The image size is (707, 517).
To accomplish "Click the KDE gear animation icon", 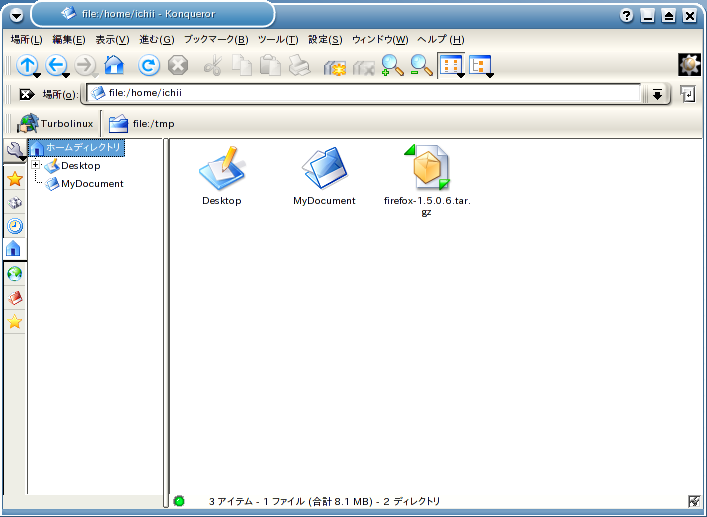I will (689, 65).
